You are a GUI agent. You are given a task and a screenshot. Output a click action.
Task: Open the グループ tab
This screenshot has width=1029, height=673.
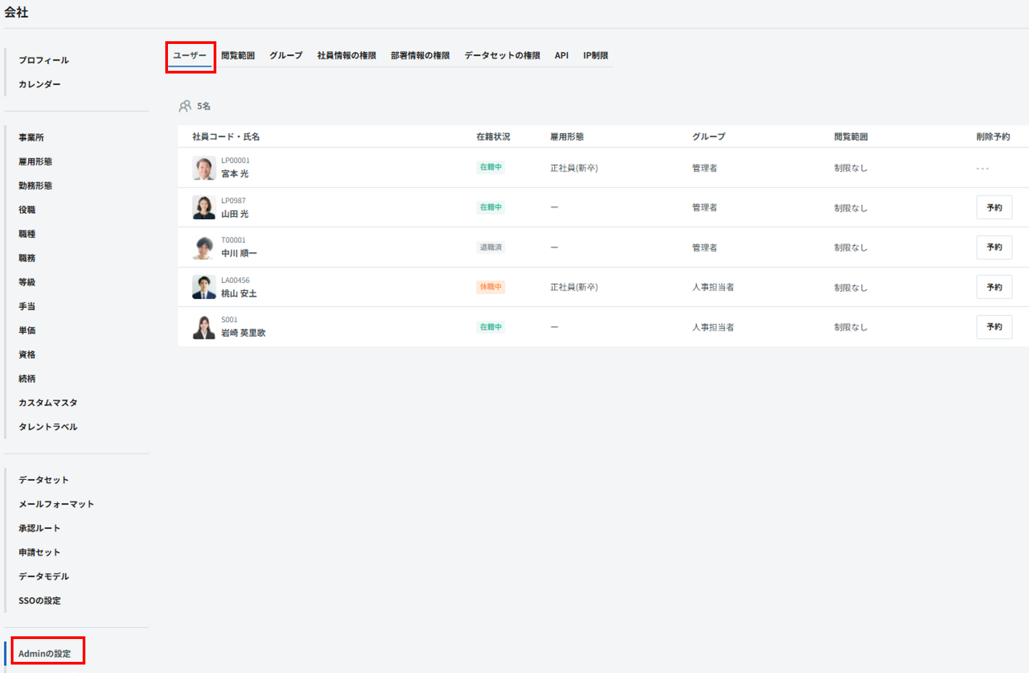(x=285, y=56)
